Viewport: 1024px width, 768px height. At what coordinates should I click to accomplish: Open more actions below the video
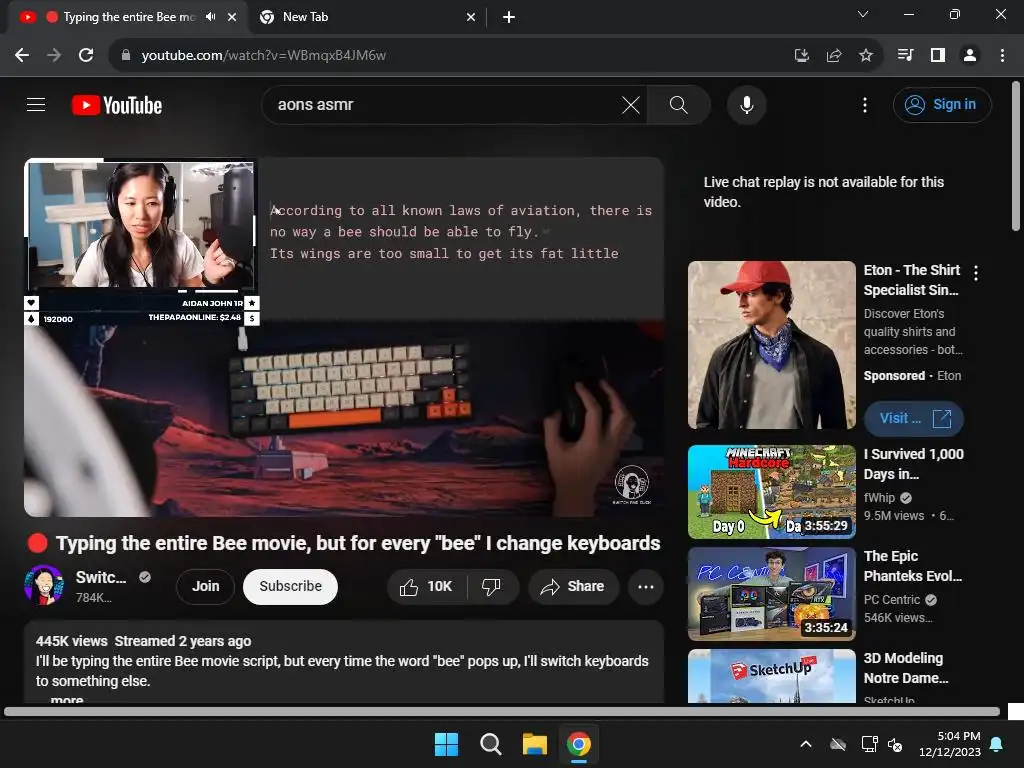(646, 586)
